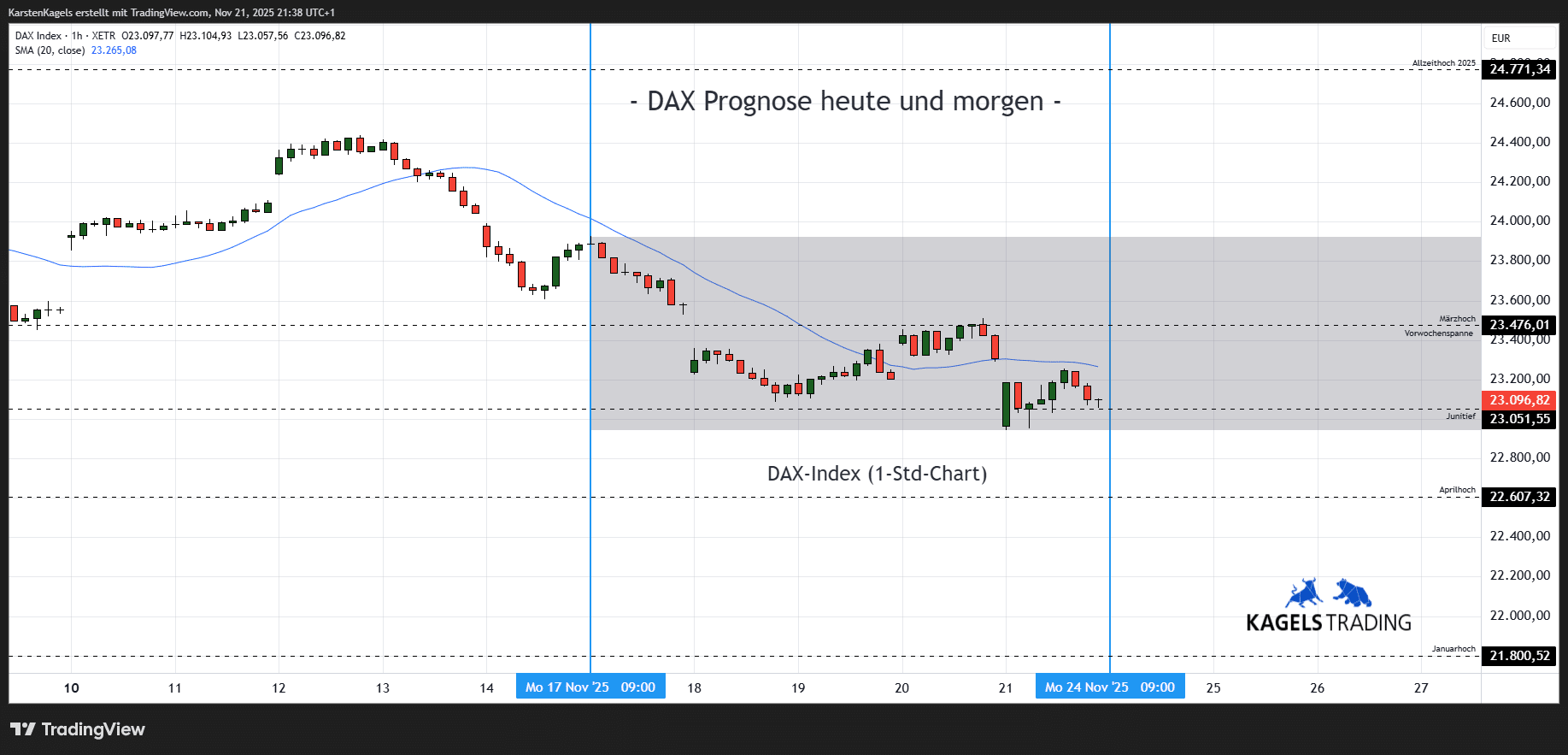Screen dimensions: 1568x755
Task: Select the Aprilhoch price label 22.607,32
Action: pos(1518,497)
